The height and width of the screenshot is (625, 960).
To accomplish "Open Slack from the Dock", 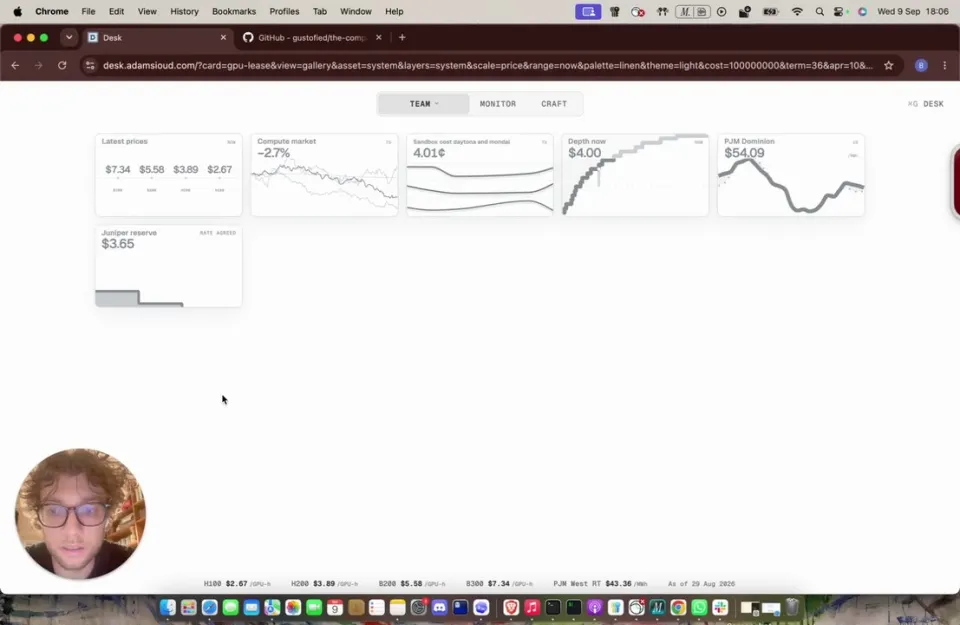I will [x=720, y=607].
